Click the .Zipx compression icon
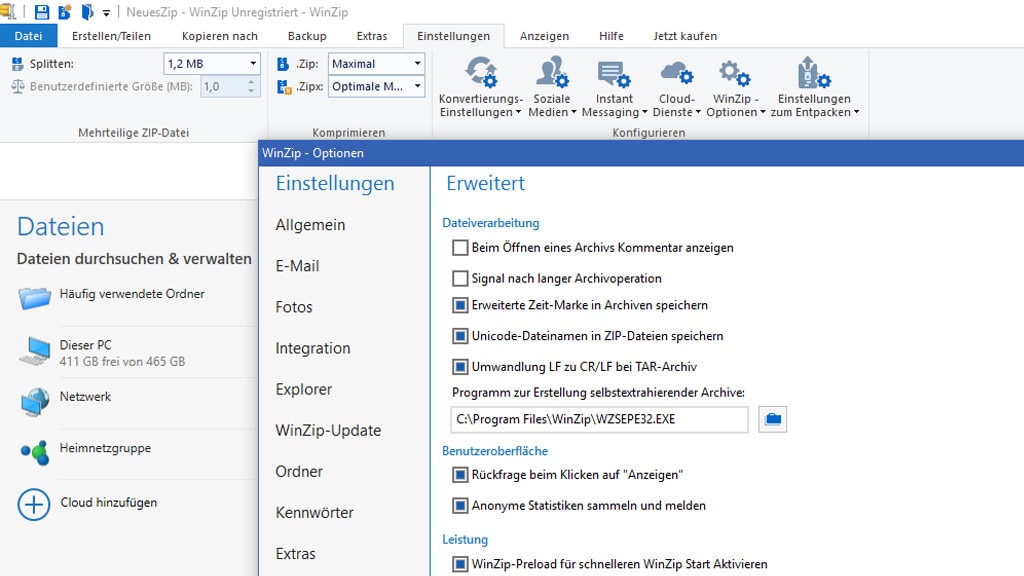 click(x=283, y=86)
